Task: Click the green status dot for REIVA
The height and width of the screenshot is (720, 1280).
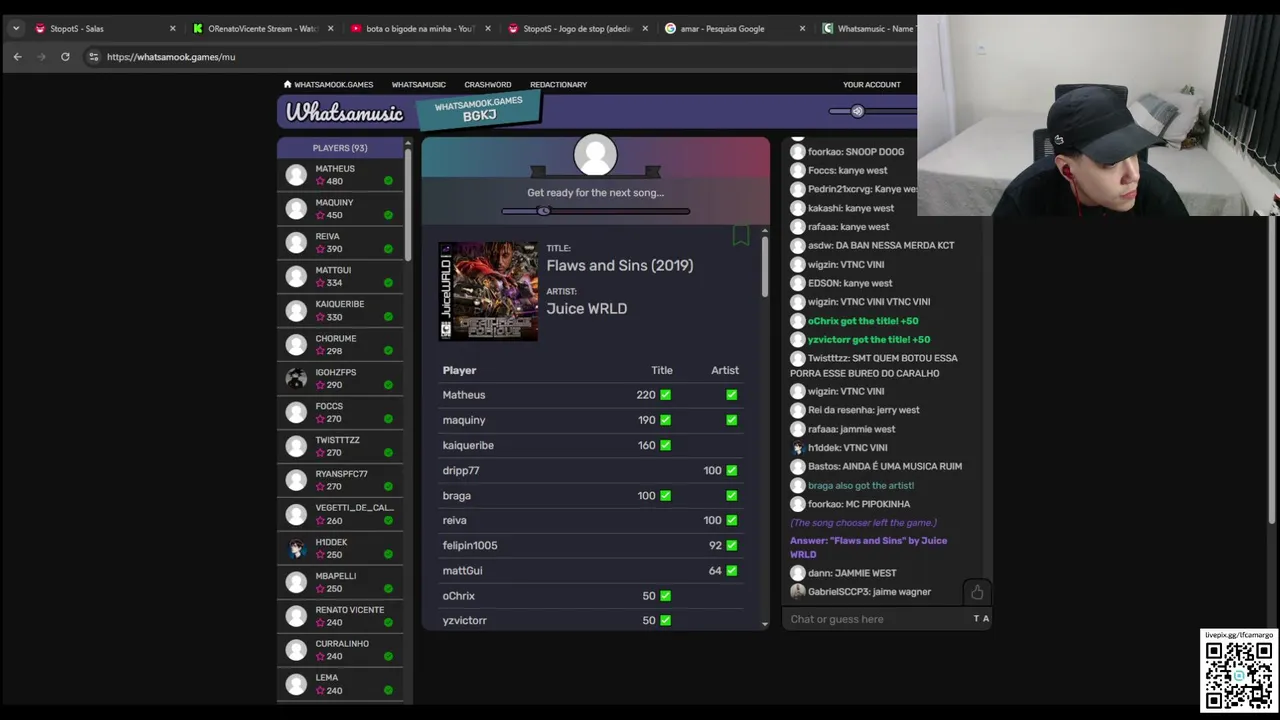Action: [388, 249]
